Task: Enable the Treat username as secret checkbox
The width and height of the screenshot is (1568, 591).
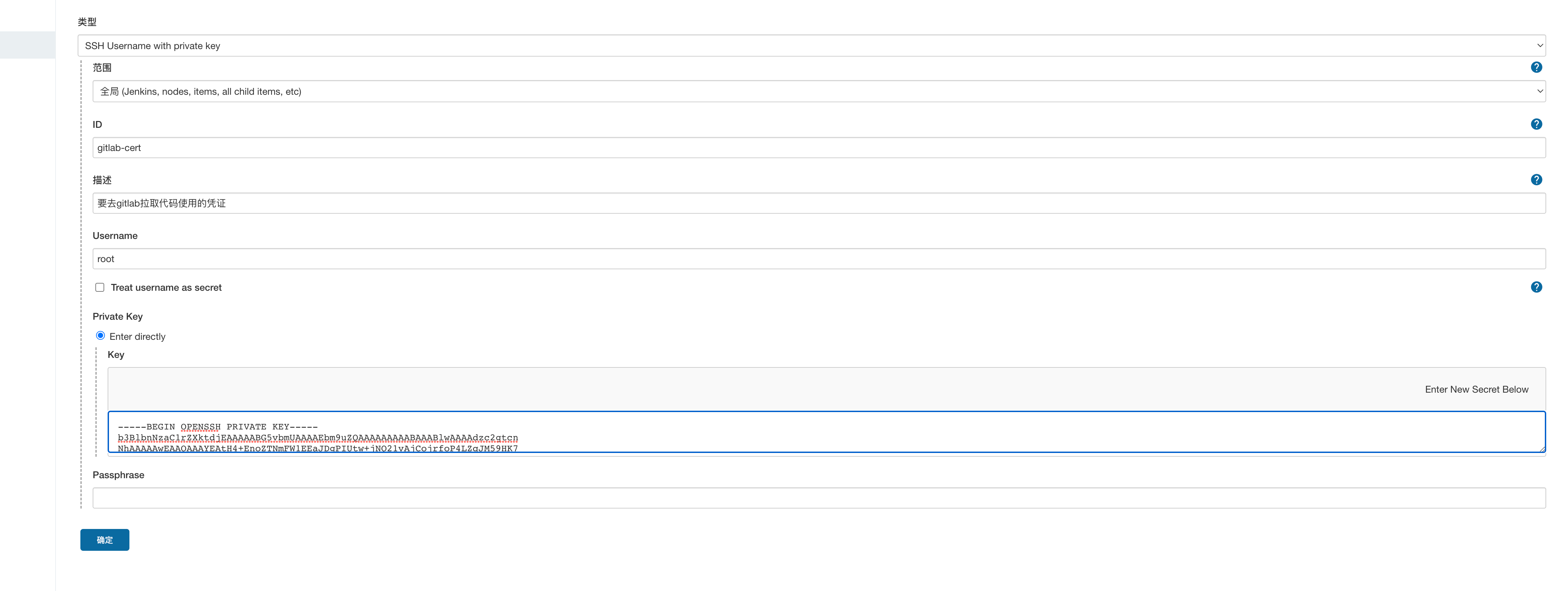Action: [100, 287]
